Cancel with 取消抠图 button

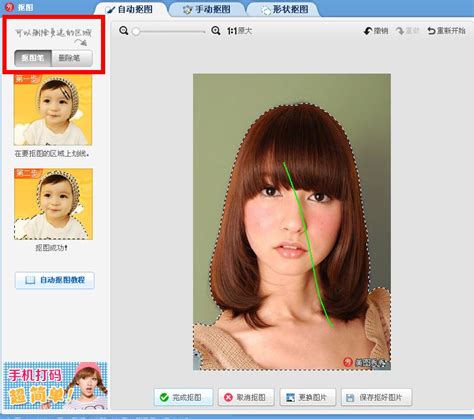[246, 397]
